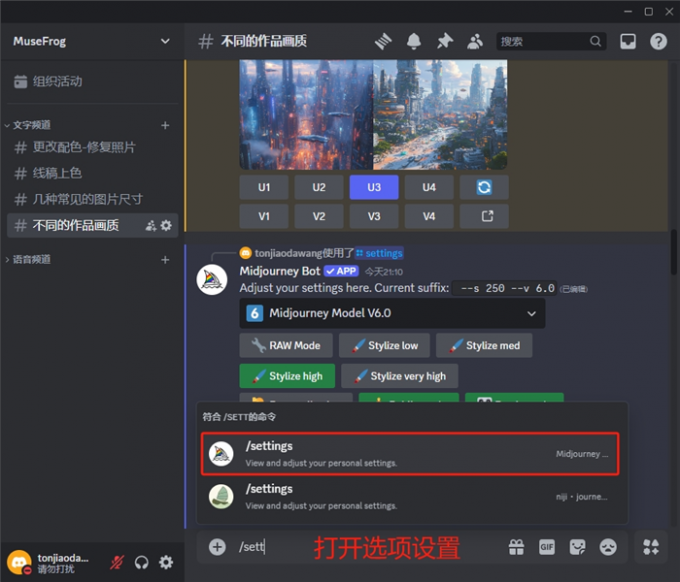Create channel plus next to 文字频道
Screen dimensions: 680x582
click(x=165, y=125)
